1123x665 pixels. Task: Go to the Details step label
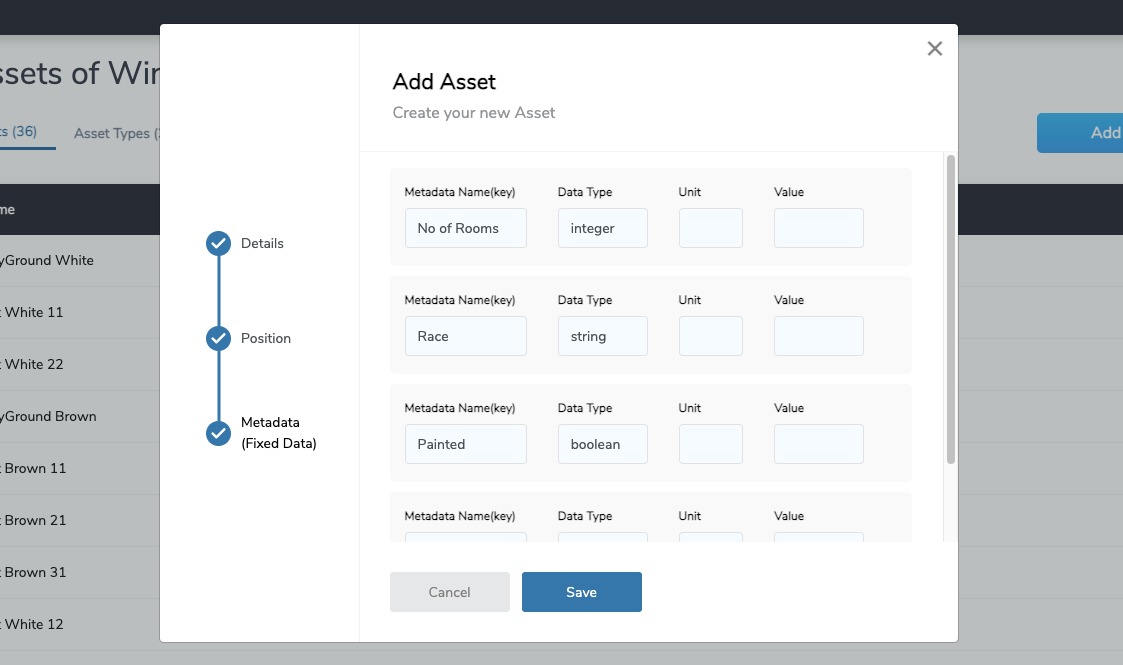coord(262,243)
